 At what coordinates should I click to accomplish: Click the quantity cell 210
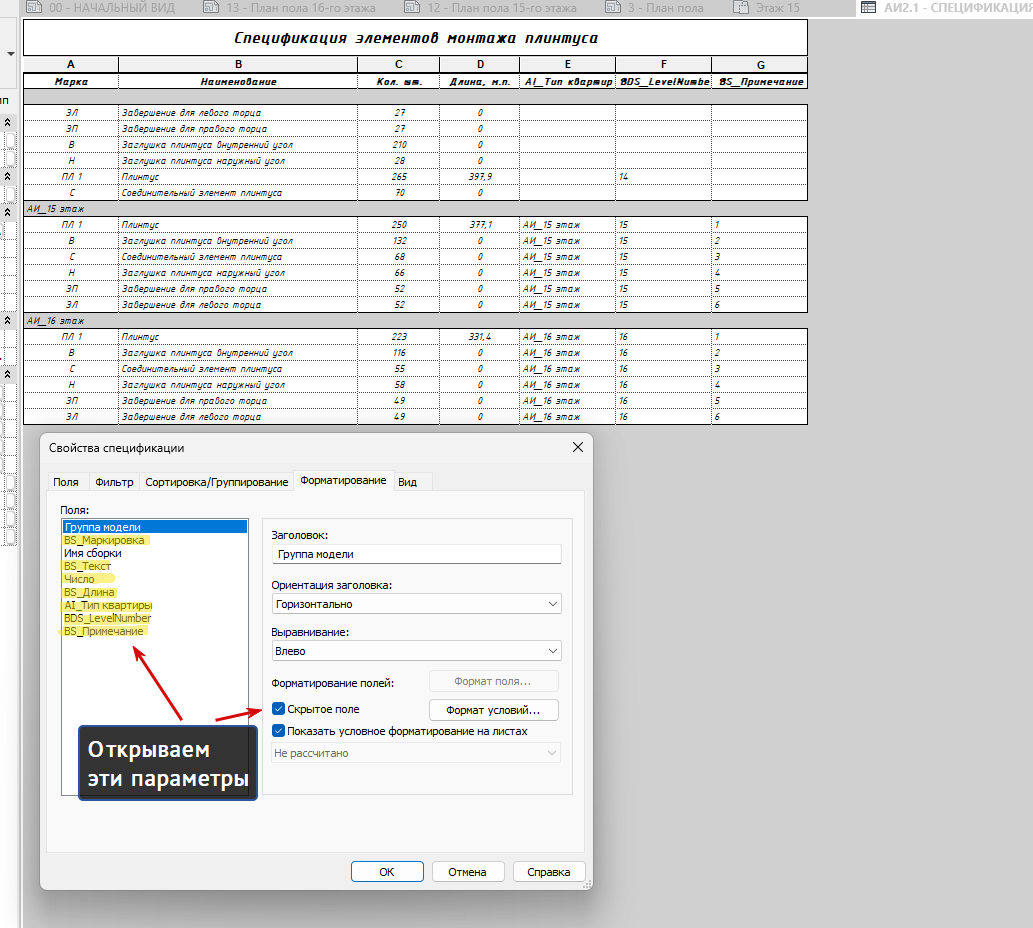point(399,145)
